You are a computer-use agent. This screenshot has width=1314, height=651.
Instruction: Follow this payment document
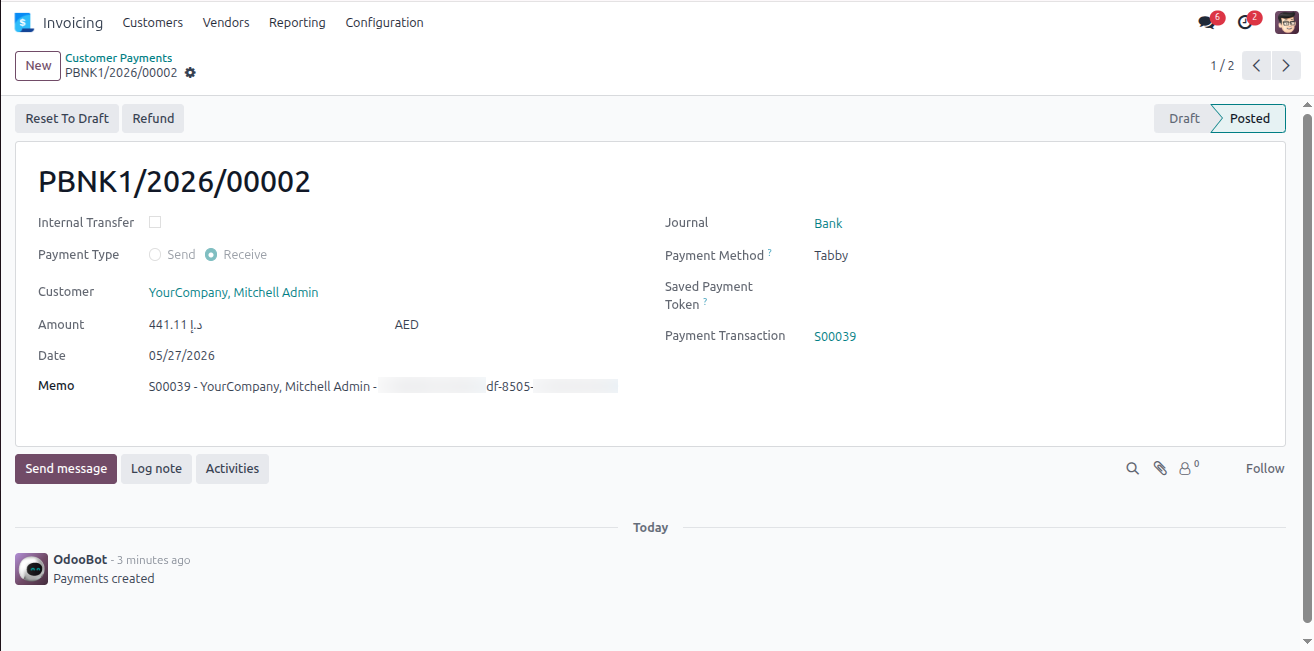coord(1265,468)
